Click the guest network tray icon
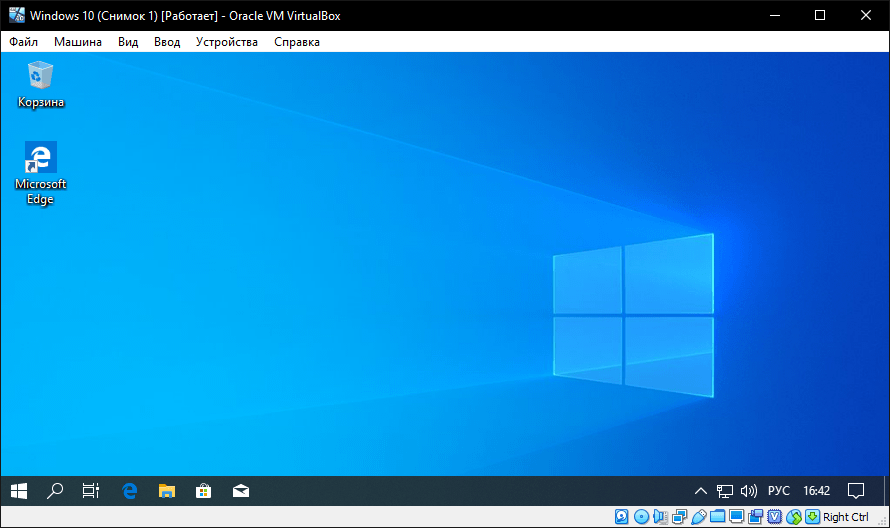The height and width of the screenshot is (528, 890). [x=725, y=491]
